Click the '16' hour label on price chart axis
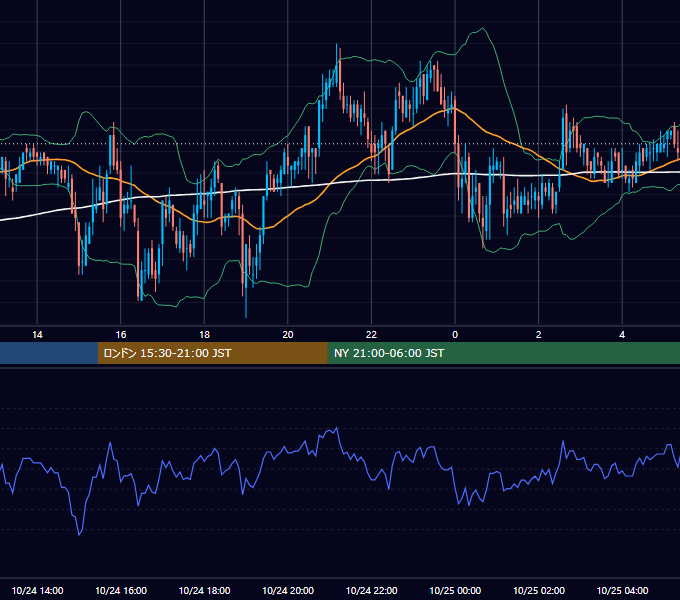This screenshot has width=680, height=600. tap(121, 335)
